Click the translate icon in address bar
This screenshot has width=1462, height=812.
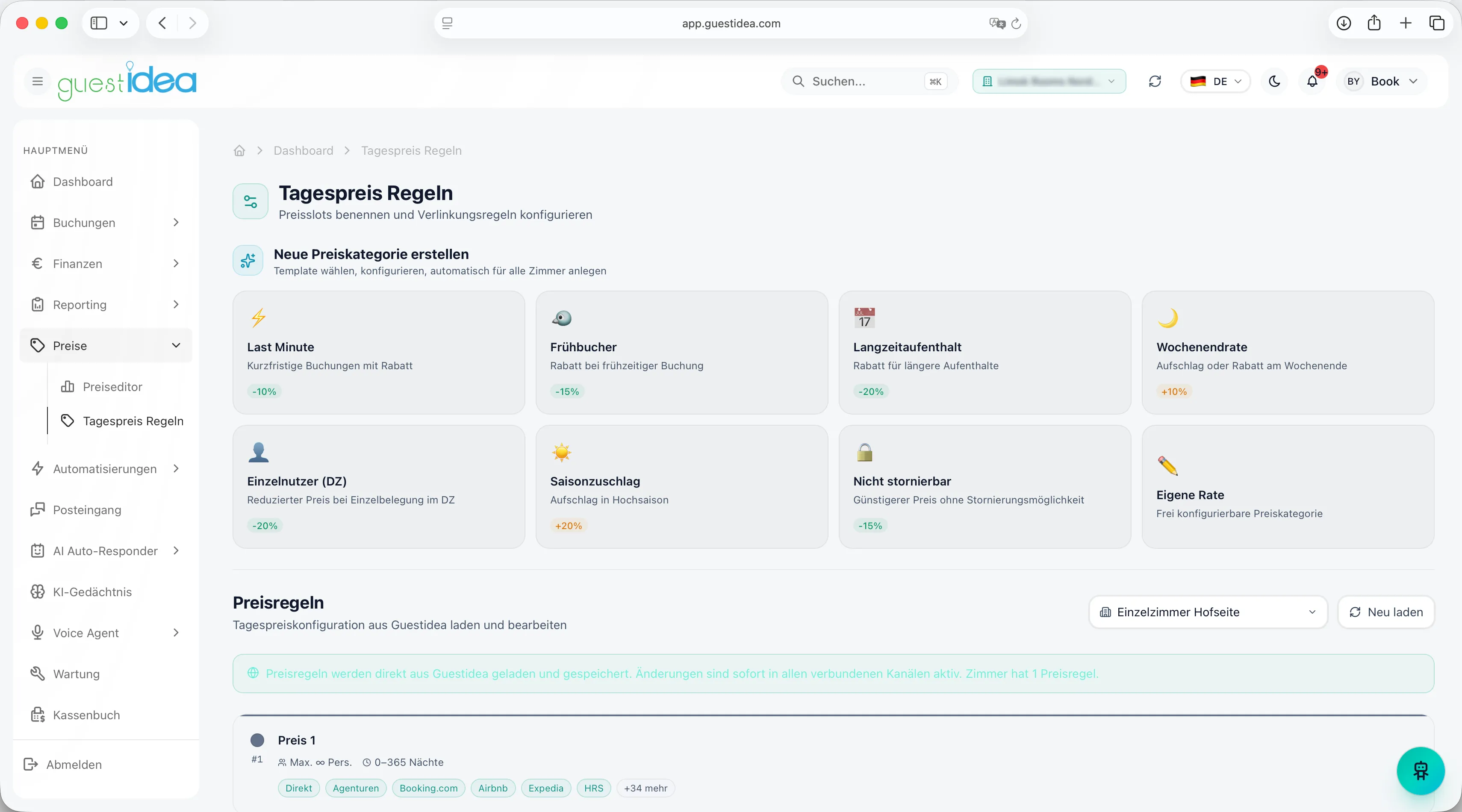(x=996, y=23)
